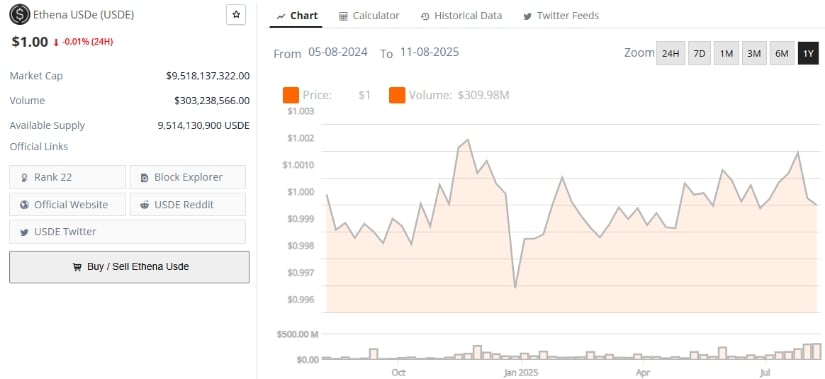Image resolution: width=825 pixels, height=379 pixels.
Task: Click the $500.00 M volume axis label
Action: point(297,334)
